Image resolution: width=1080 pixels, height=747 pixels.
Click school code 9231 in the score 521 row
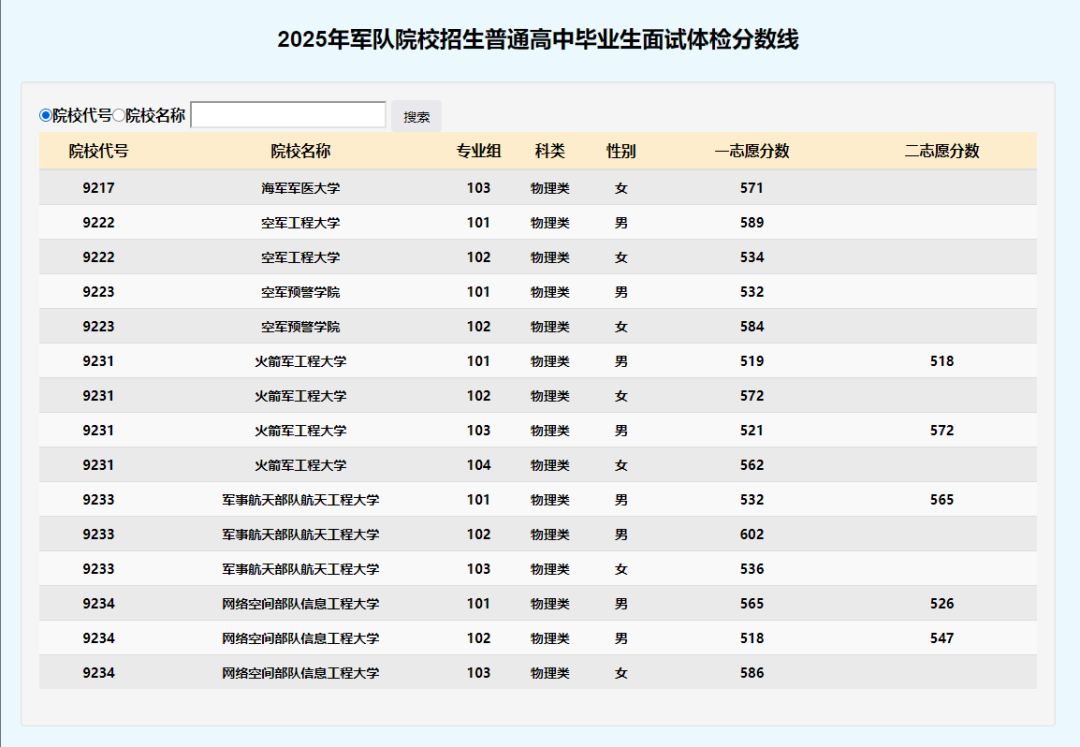click(x=98, y=430)
